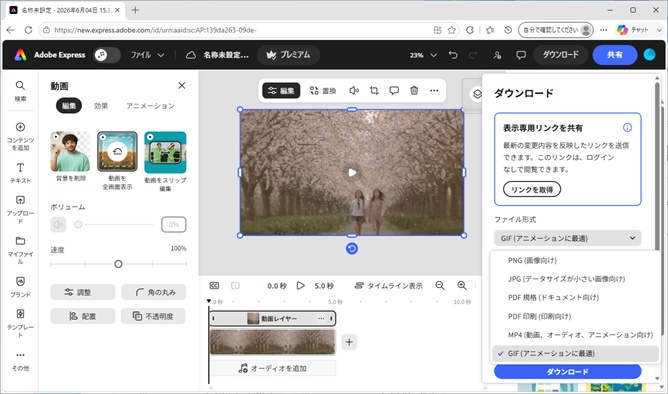Image resolution: width=668 pixels, height=394 pixels.
Task: Expand the 23% zoom level dropdown
Action: pos(423,55)
